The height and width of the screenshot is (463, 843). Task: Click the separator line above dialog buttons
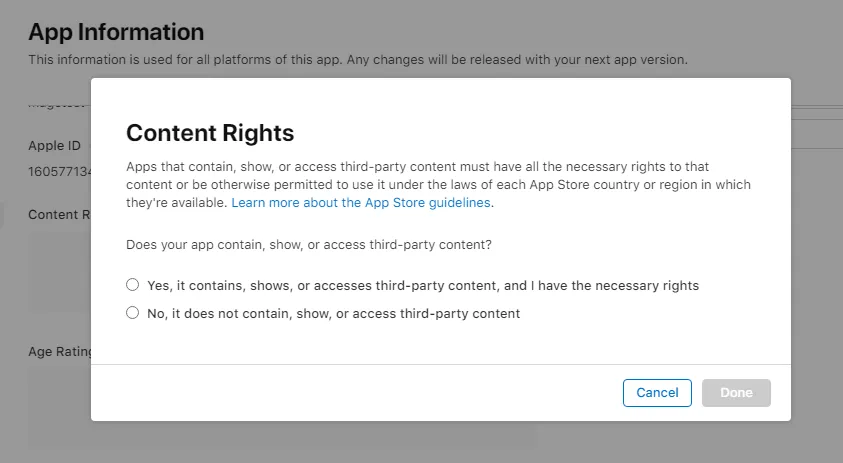(x=441, y=365)
